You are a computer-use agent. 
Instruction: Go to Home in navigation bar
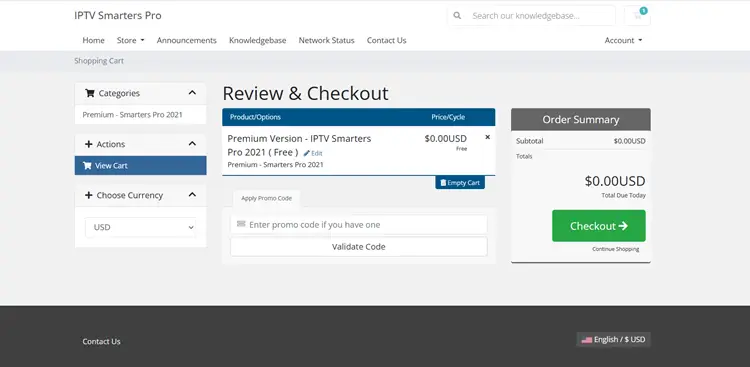93,40
